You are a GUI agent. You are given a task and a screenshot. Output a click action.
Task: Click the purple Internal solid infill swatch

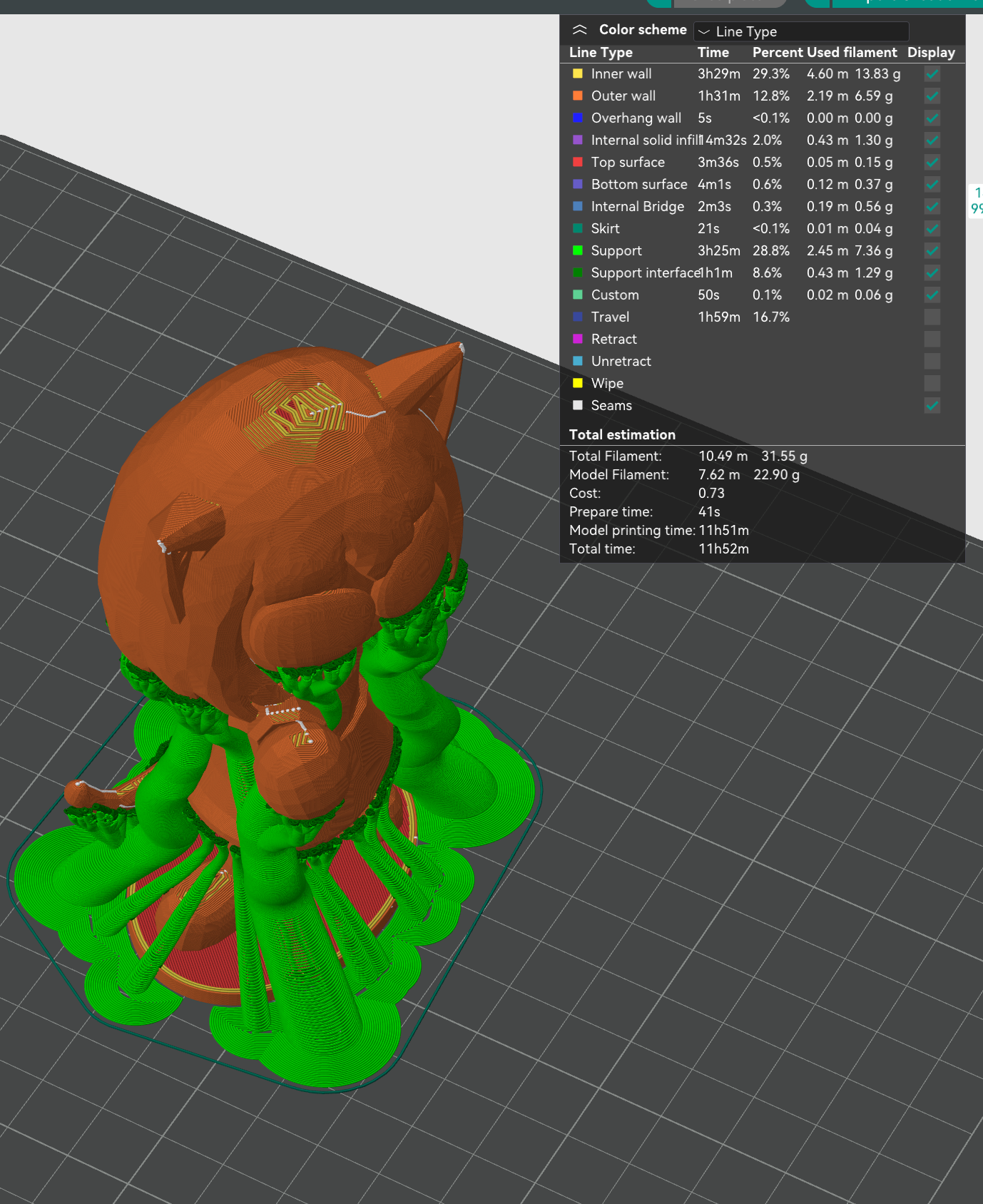(578, 140)
